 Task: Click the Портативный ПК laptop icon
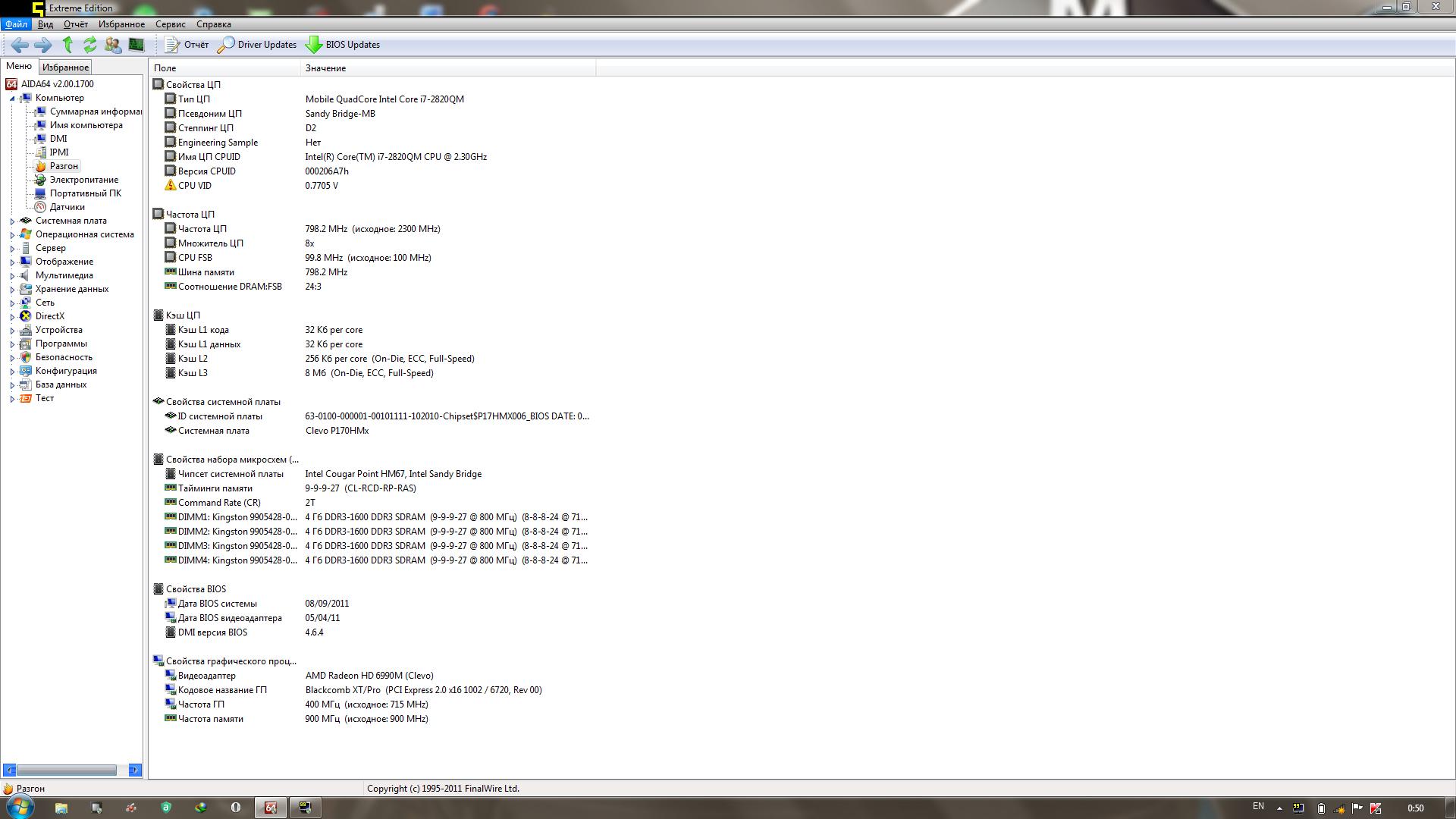[x=41, y=193]
